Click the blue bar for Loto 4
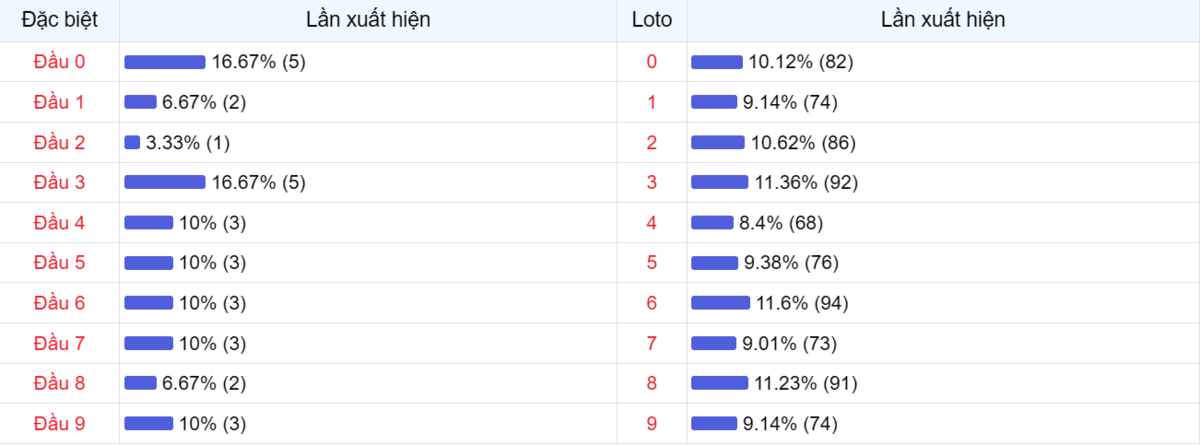This screenshot has width=1200, height=445. point(712,222)
